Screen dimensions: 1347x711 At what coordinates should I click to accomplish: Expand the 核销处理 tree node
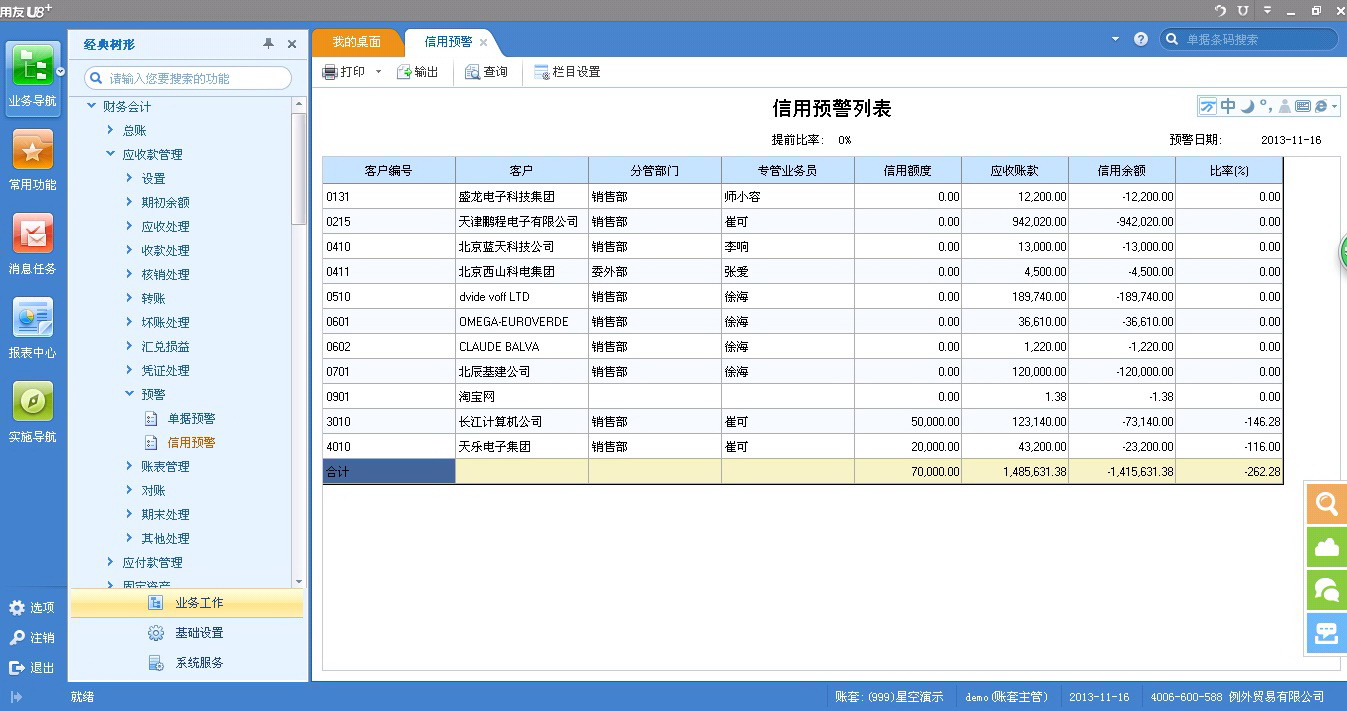pyautogui.click(x=130, y=274)
